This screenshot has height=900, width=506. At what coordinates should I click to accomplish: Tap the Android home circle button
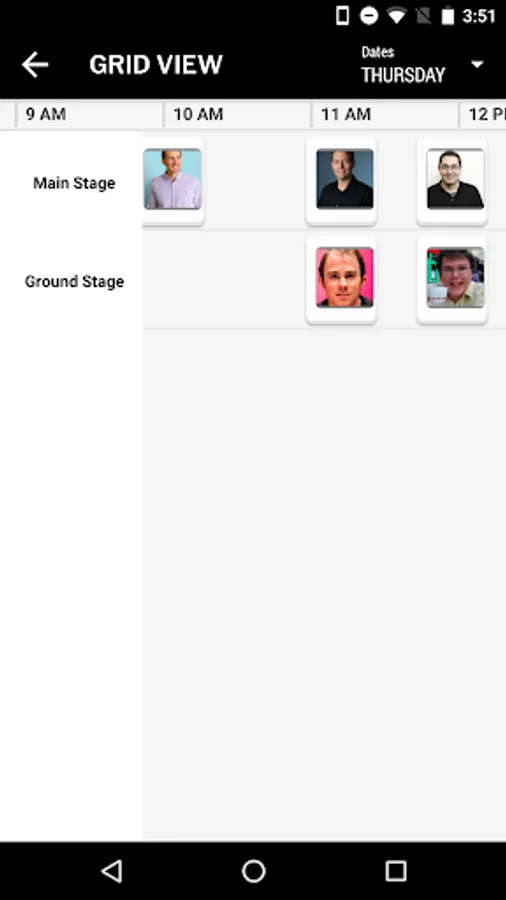253,871
